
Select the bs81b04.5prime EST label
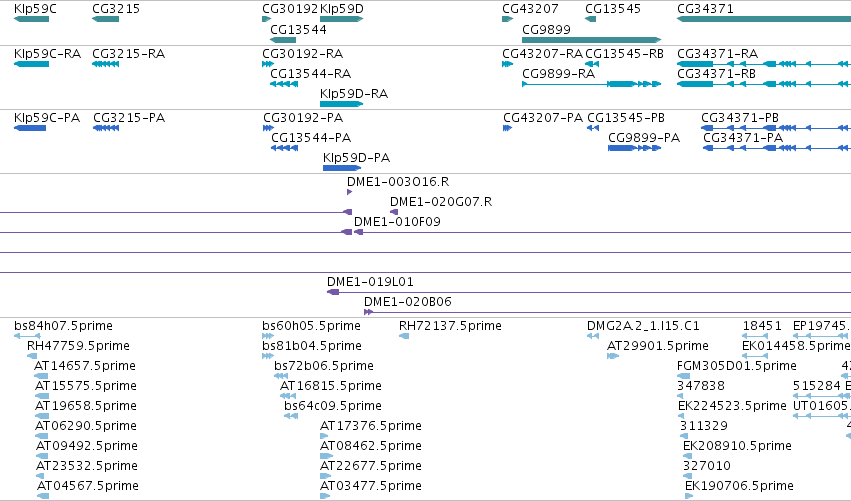(x=312, y=346)
